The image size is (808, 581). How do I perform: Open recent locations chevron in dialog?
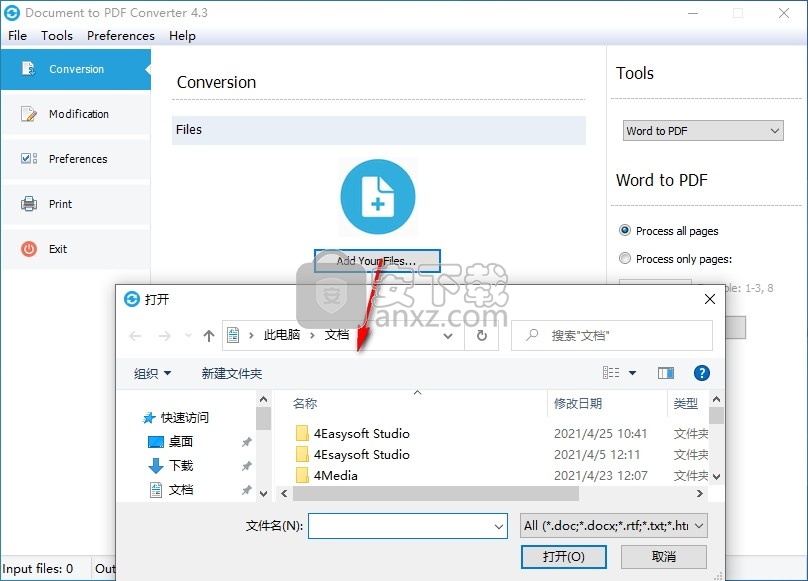click(188, 336)
